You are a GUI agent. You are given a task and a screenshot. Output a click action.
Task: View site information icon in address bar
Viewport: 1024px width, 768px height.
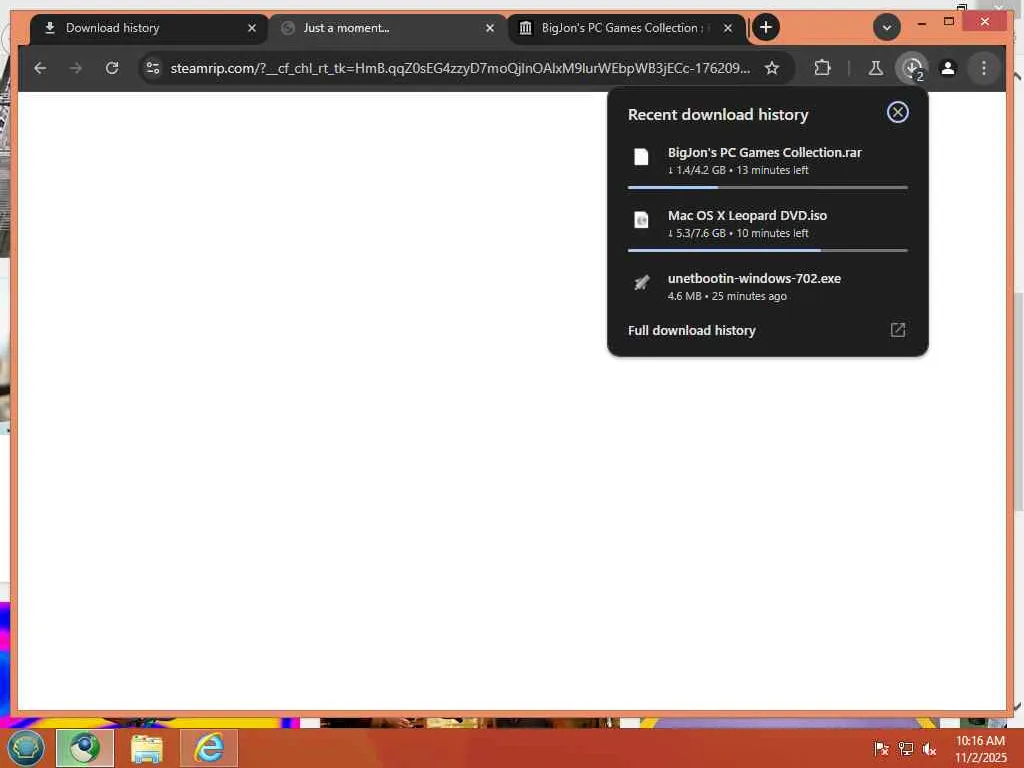pyautogui.click(x=153, y=68)
